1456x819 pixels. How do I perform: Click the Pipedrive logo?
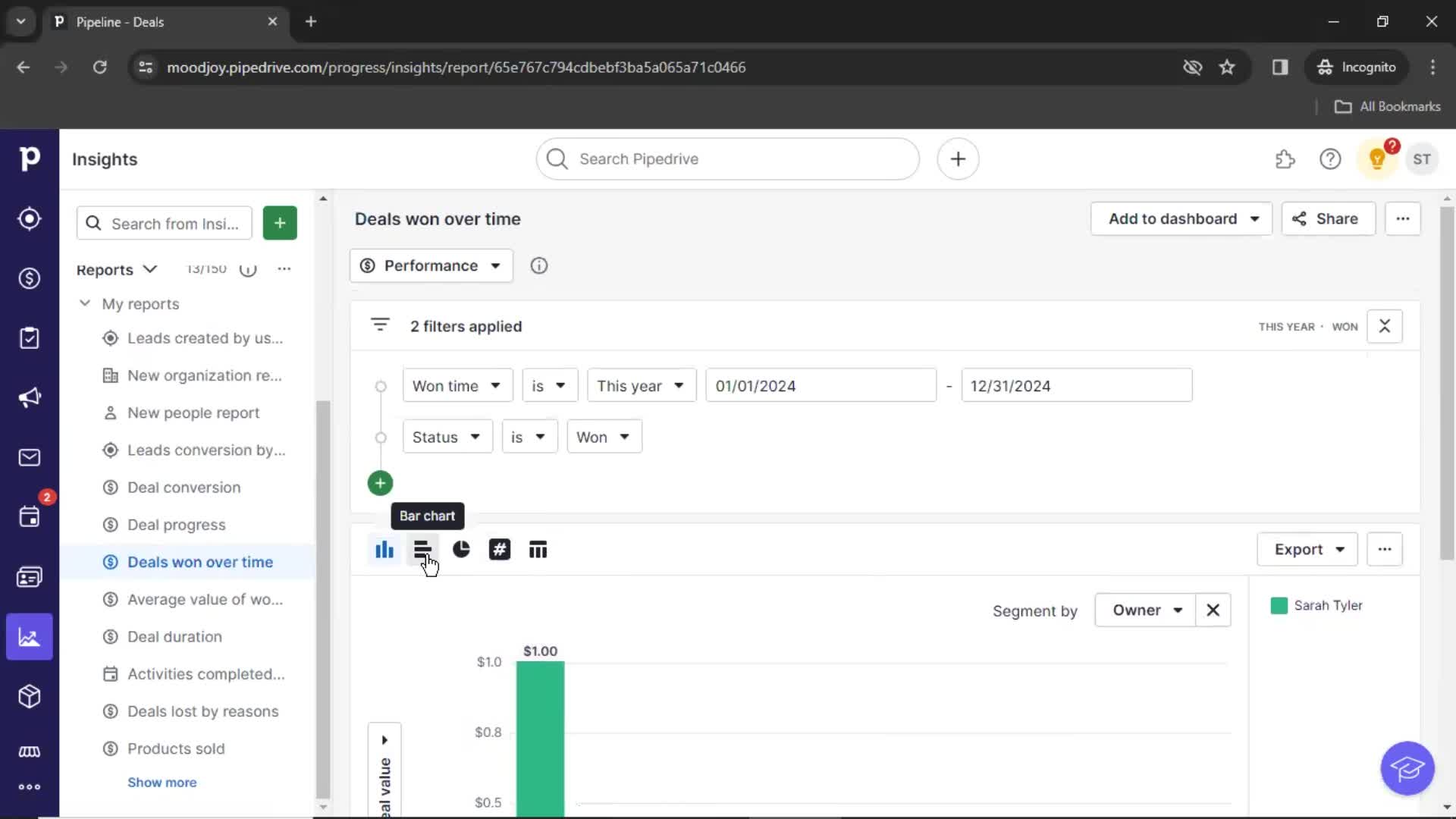pos(29,158)
